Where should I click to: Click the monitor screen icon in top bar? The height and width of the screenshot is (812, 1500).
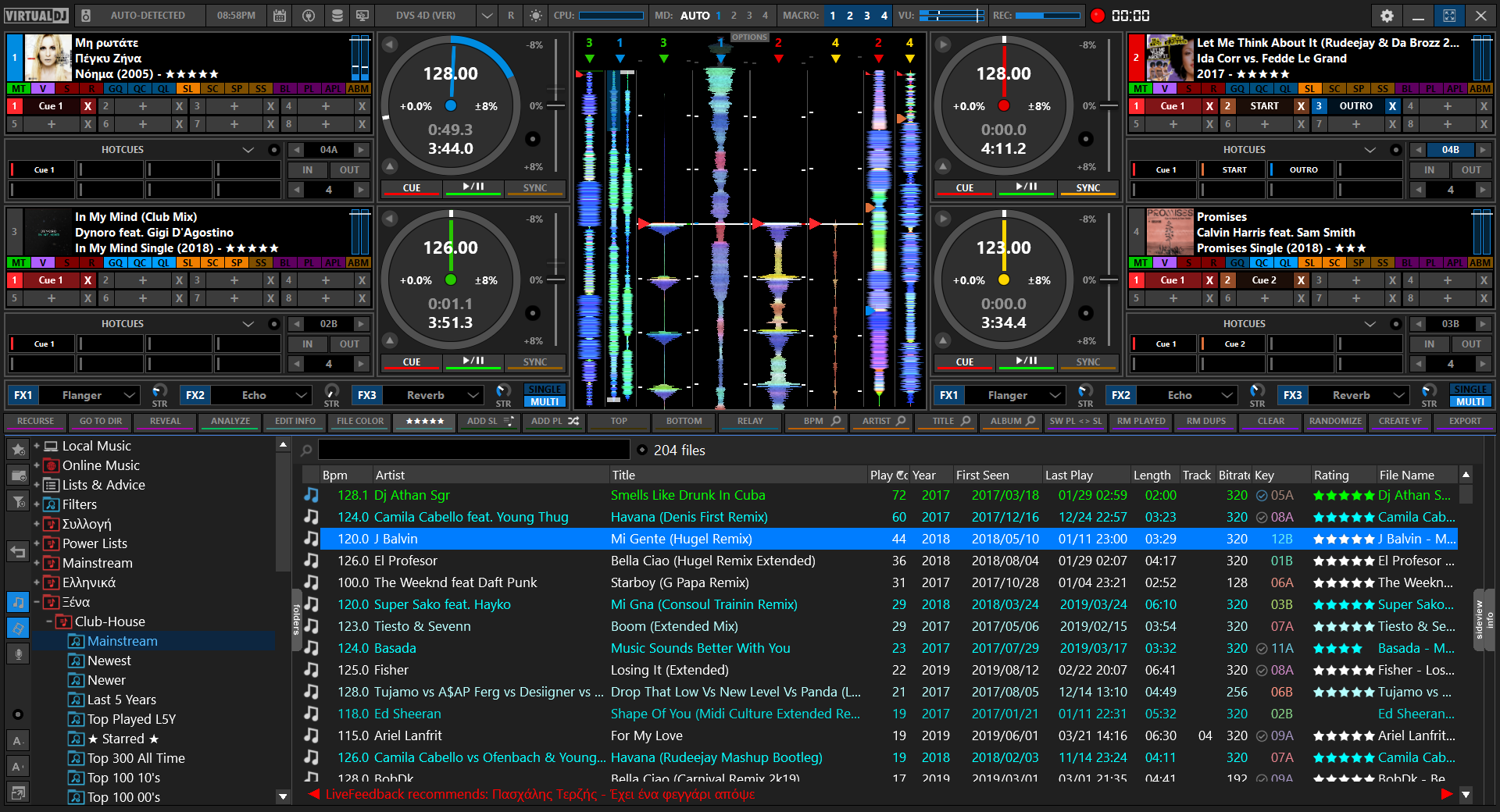tap(362, 16)
